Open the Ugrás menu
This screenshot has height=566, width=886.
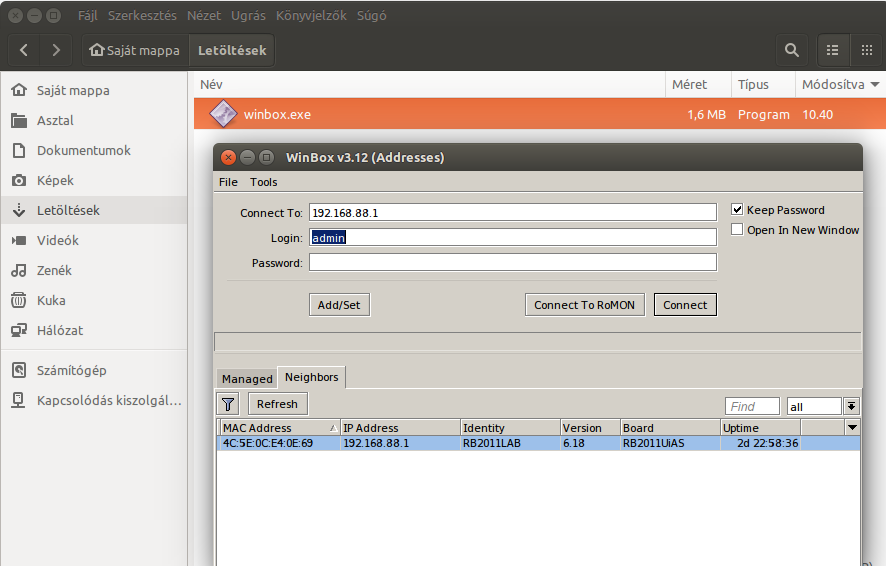coord(248,15)
